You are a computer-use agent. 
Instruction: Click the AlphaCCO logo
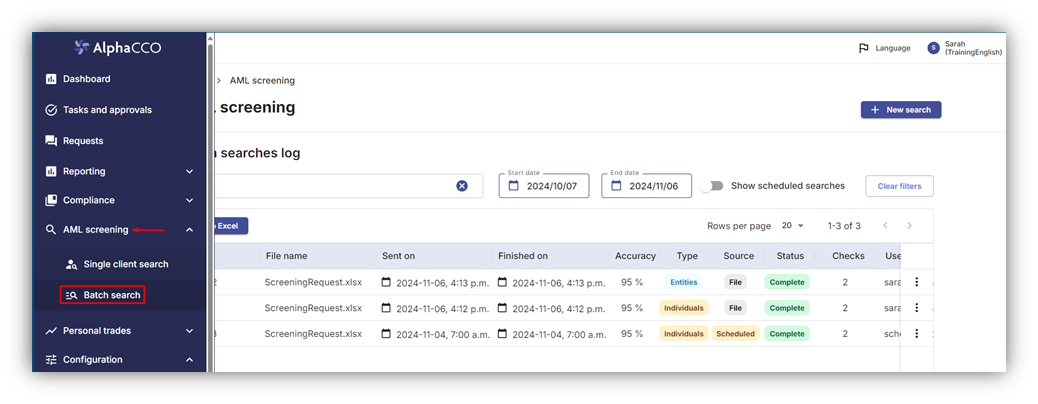click(x=118, y=48)
